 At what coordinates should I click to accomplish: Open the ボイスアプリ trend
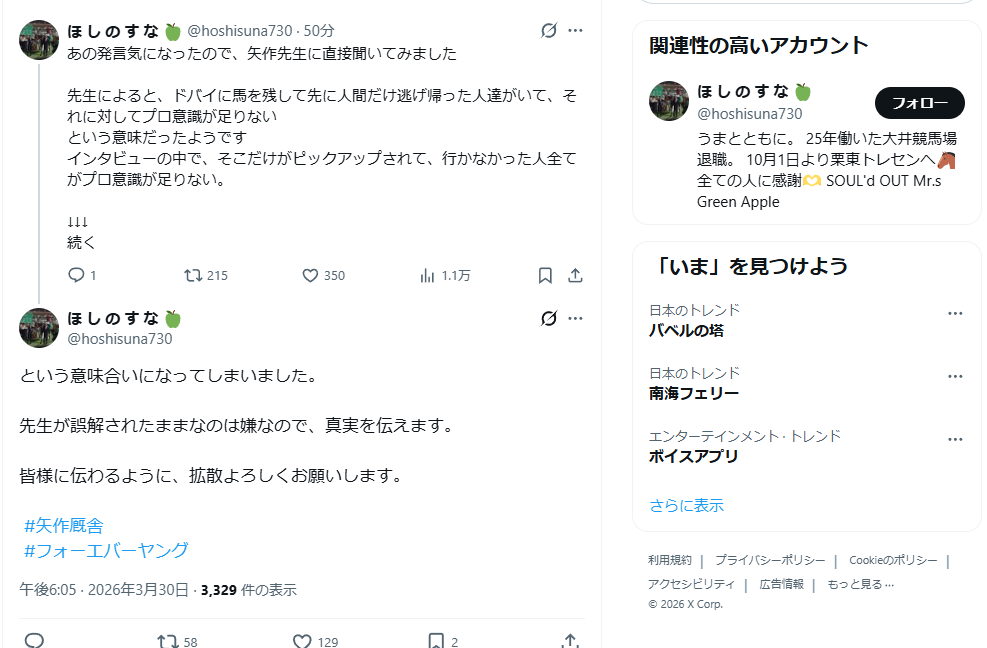pos(694,456)
